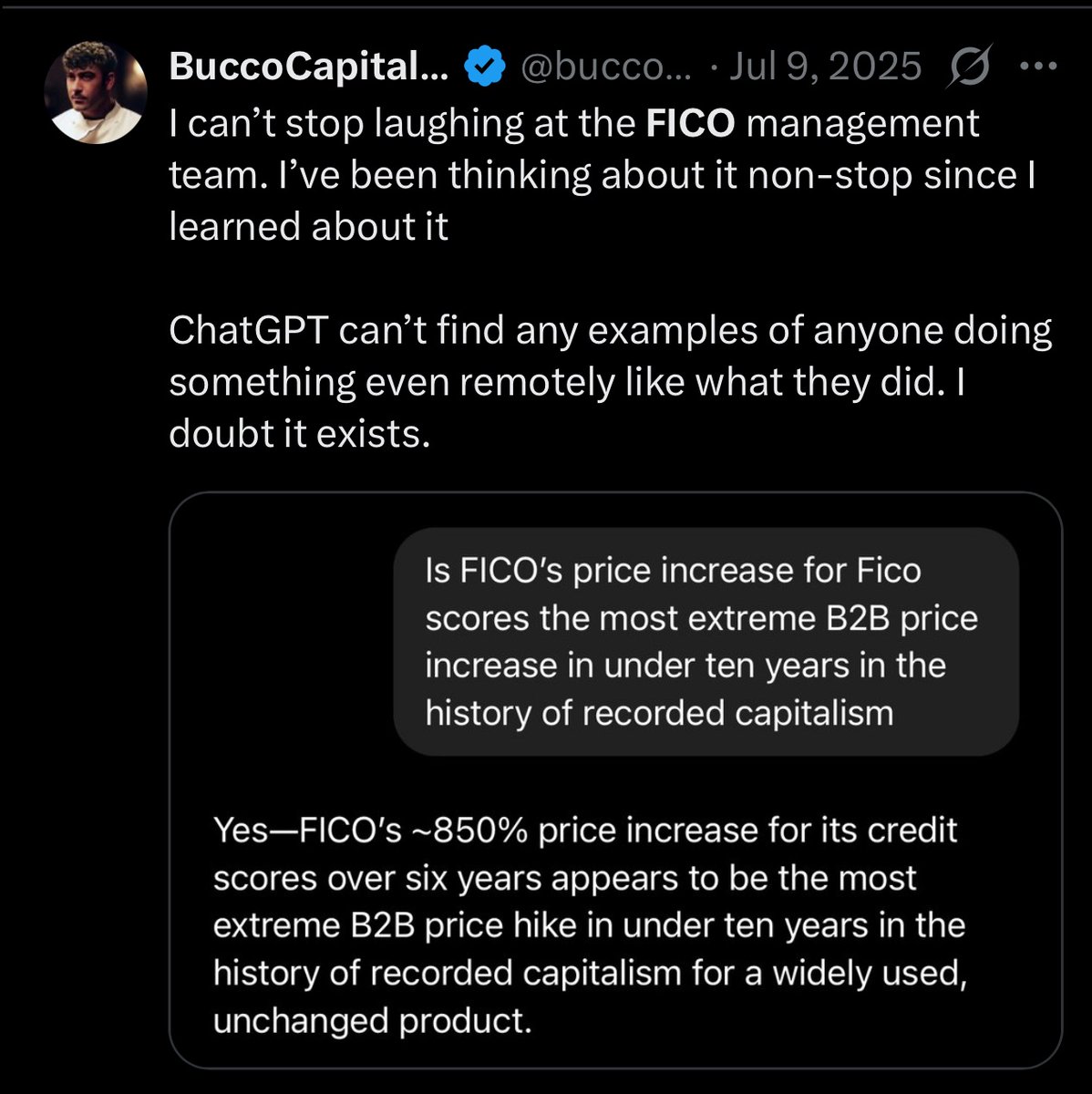Open BuccoCapital's profile picture avatar
Image resolution: width=1092 pixels, height=1094 pixels.
95,92
